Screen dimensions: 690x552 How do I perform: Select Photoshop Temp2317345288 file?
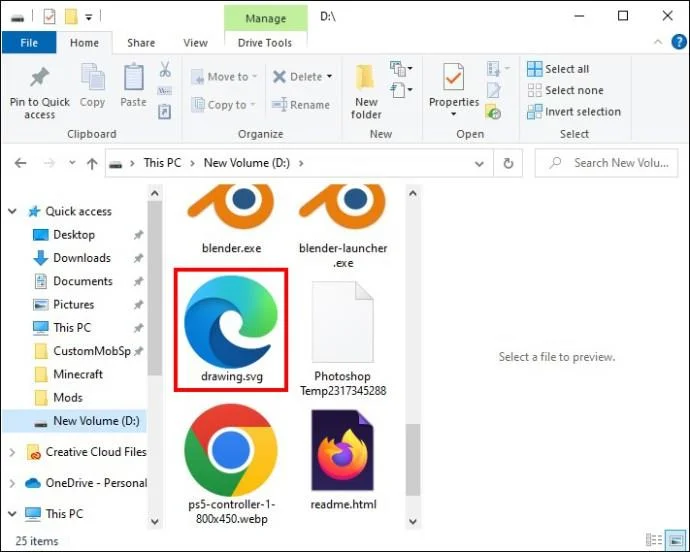point(343,339)
